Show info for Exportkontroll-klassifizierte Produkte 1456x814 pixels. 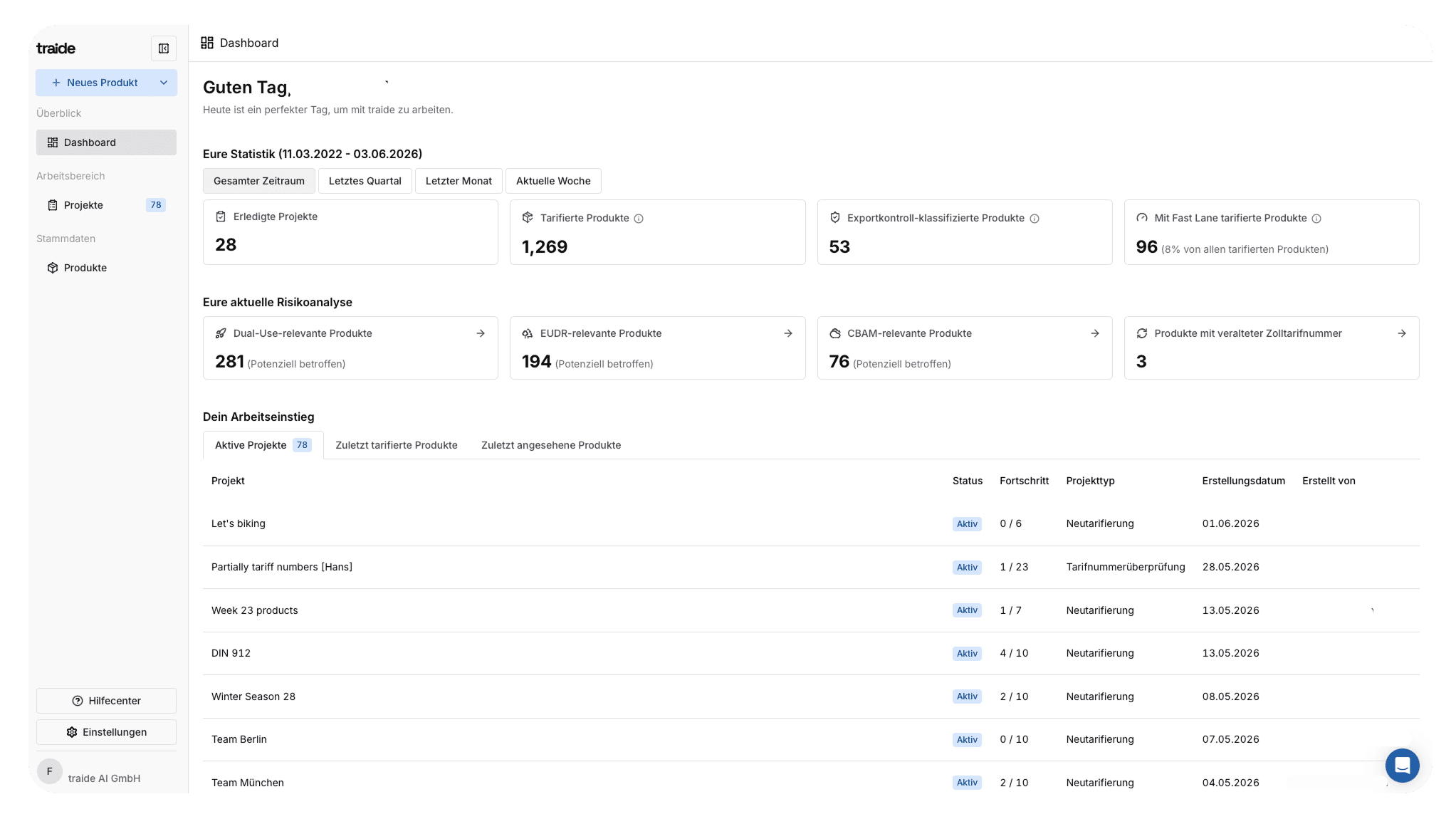pos(1035,219)
